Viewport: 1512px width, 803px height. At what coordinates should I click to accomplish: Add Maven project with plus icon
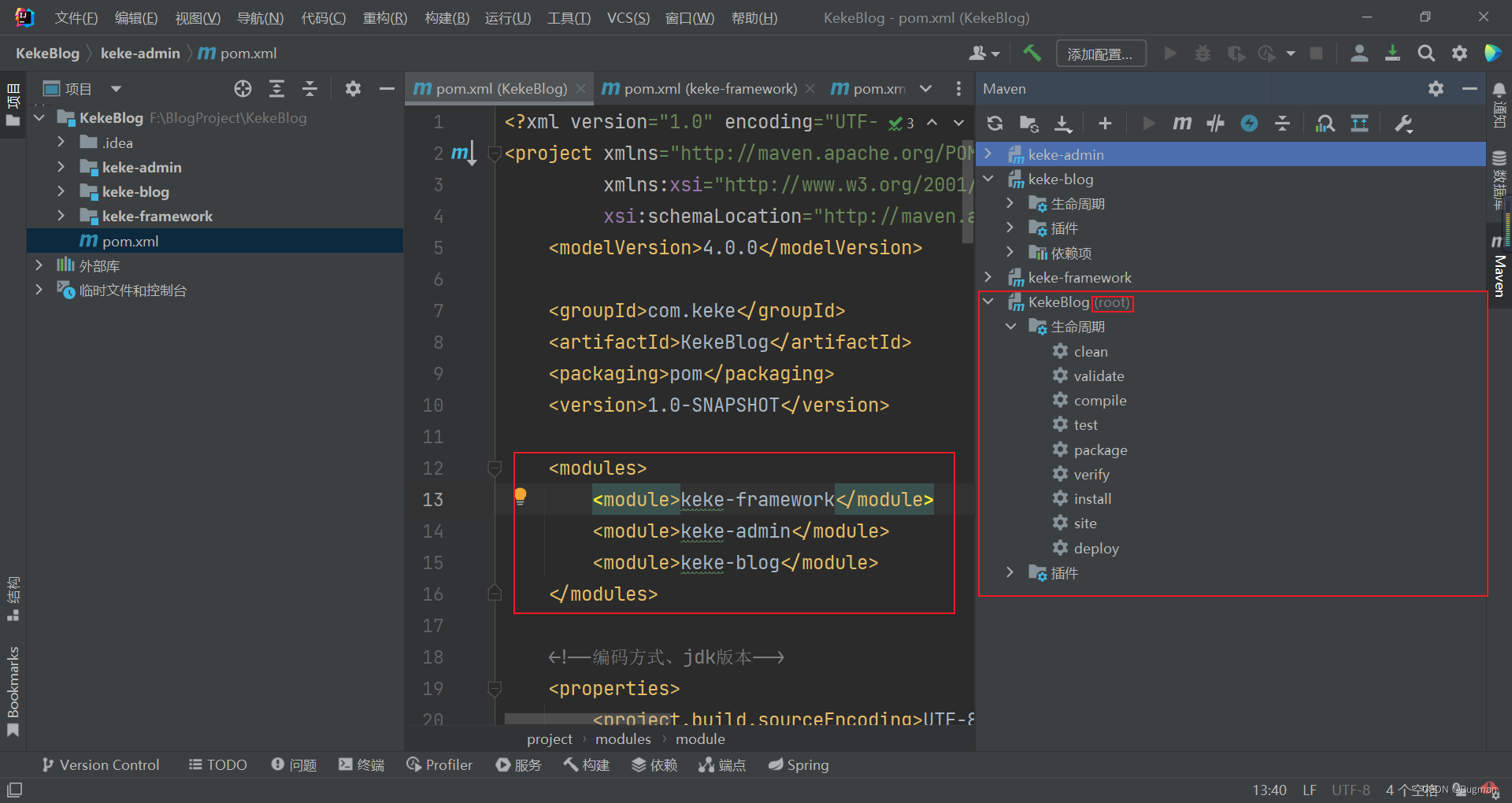[1105, 123]
